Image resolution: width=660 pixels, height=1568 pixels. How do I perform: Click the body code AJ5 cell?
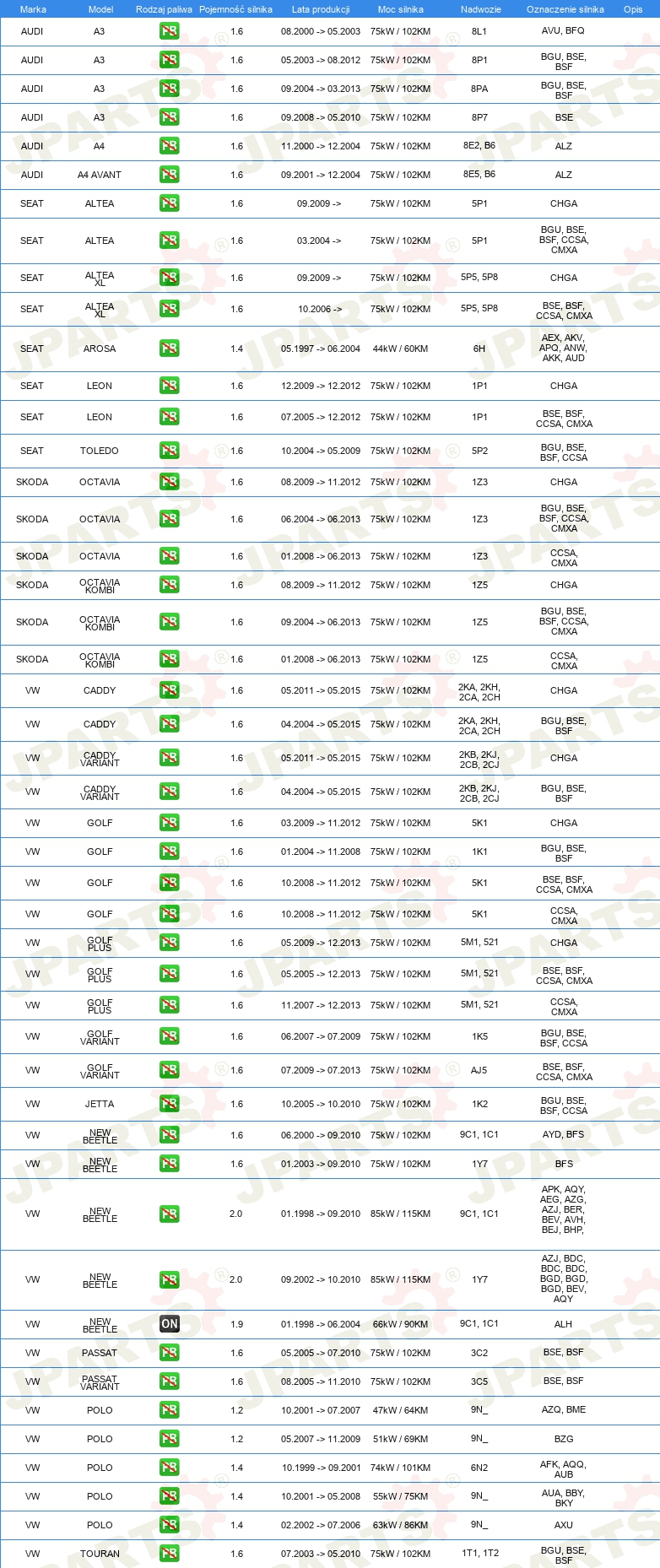coord(479,1070)
